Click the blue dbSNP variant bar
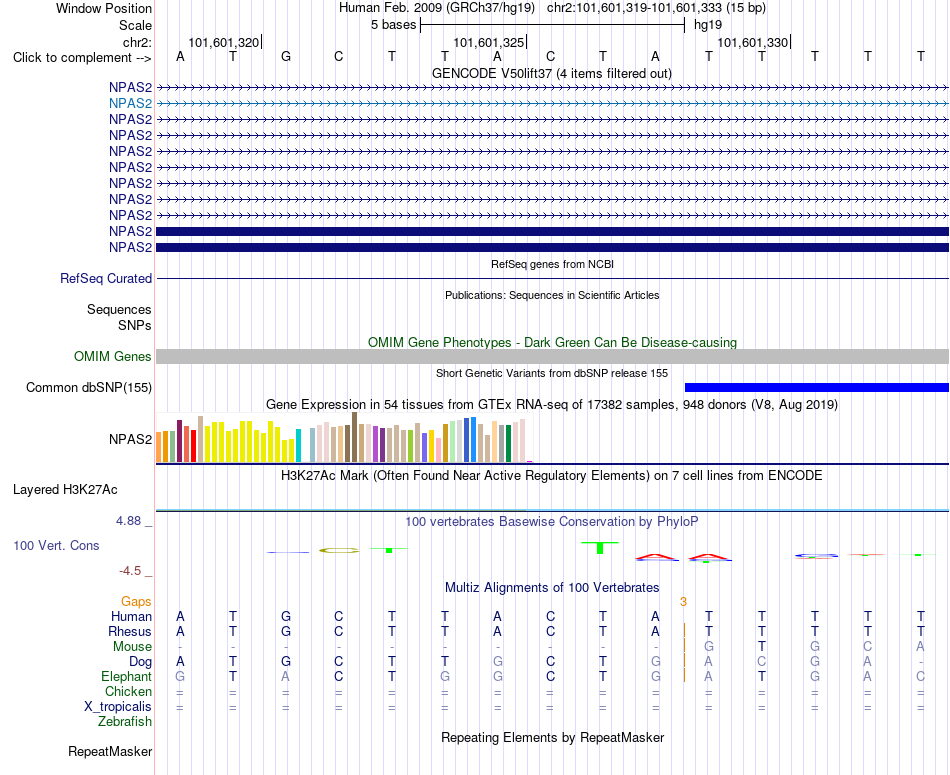The height and width of the screenshot is (775, 950). [817, 388]
